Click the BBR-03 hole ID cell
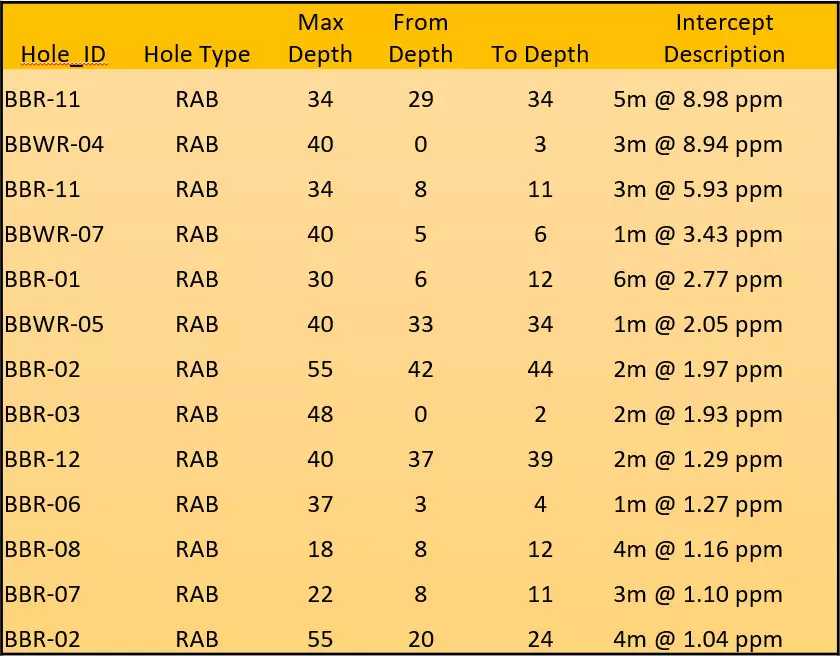The height and width of the screenshot is (656, 840). [x=42, y=414]
